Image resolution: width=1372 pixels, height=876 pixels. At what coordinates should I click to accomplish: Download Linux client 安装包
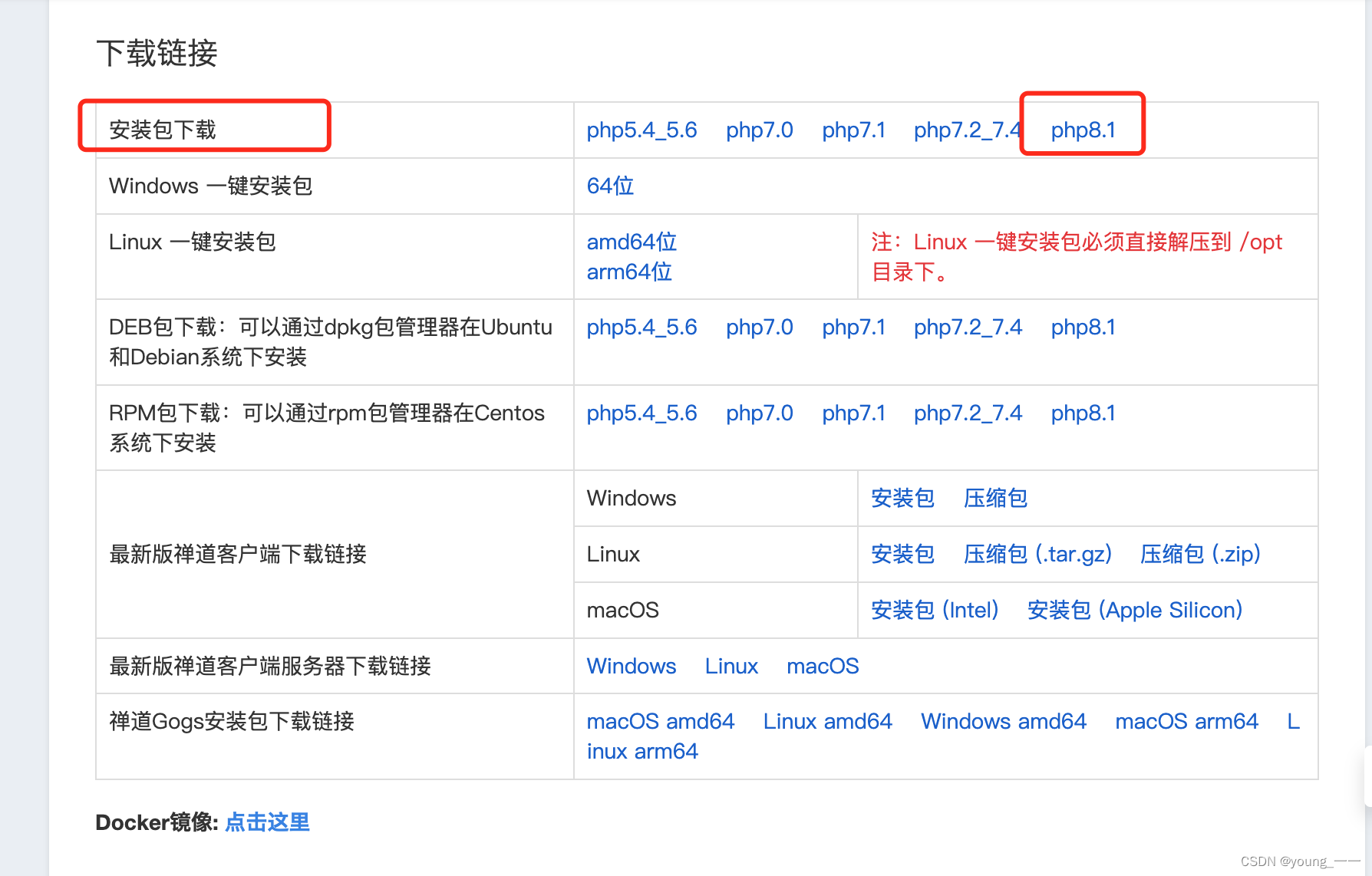point(902,555)
